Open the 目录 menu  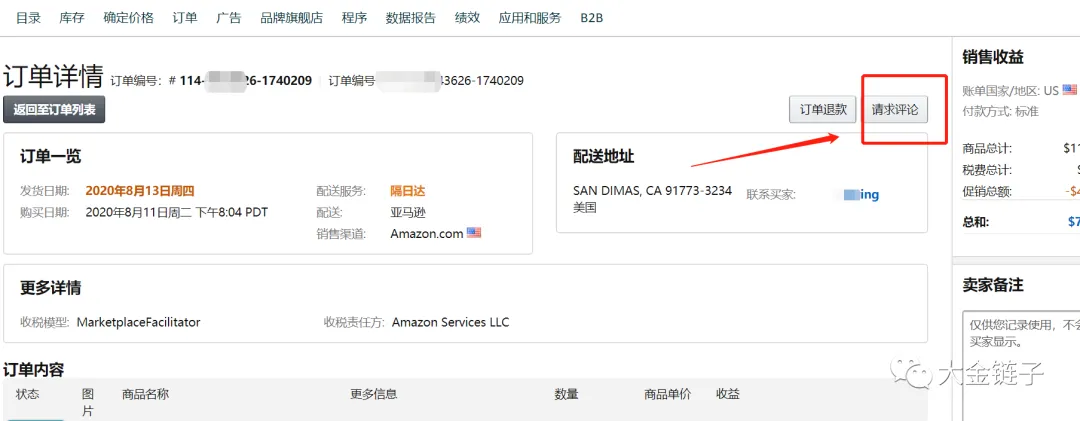[28, 18]
